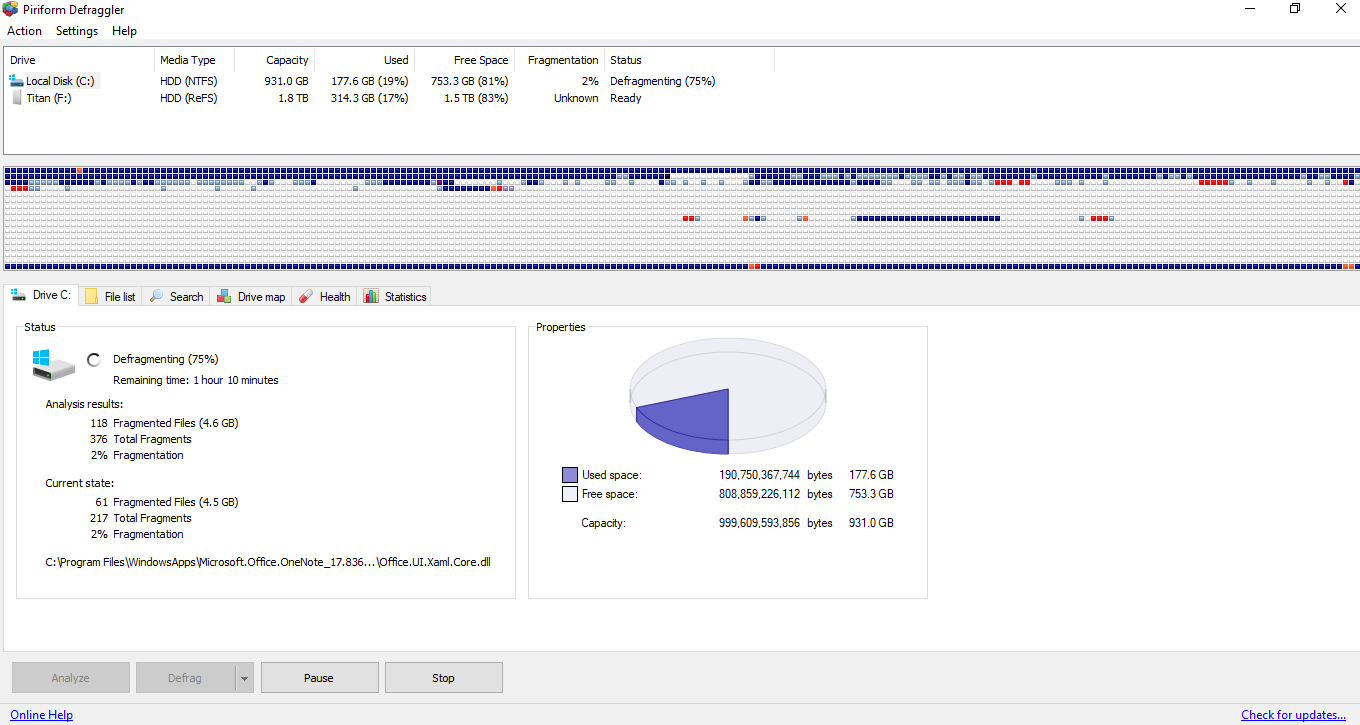Screen dimensions: 1360x725
Task: Click the Unknown fragmentation cell
Action: click(576, 98)
